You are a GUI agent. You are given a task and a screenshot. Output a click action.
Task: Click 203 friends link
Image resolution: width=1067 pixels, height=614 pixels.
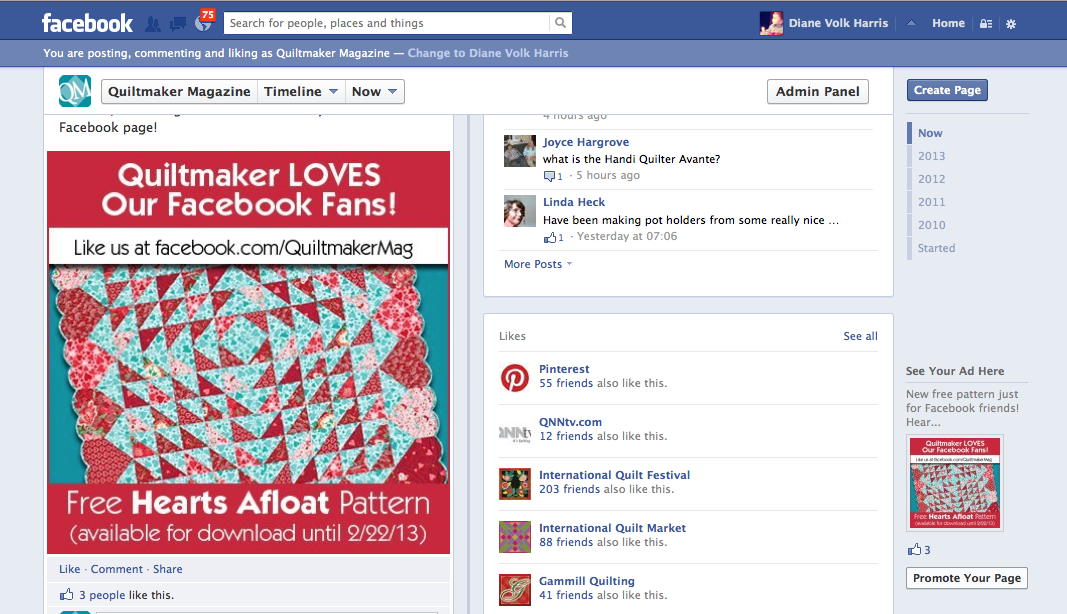(x=570, y=489)
